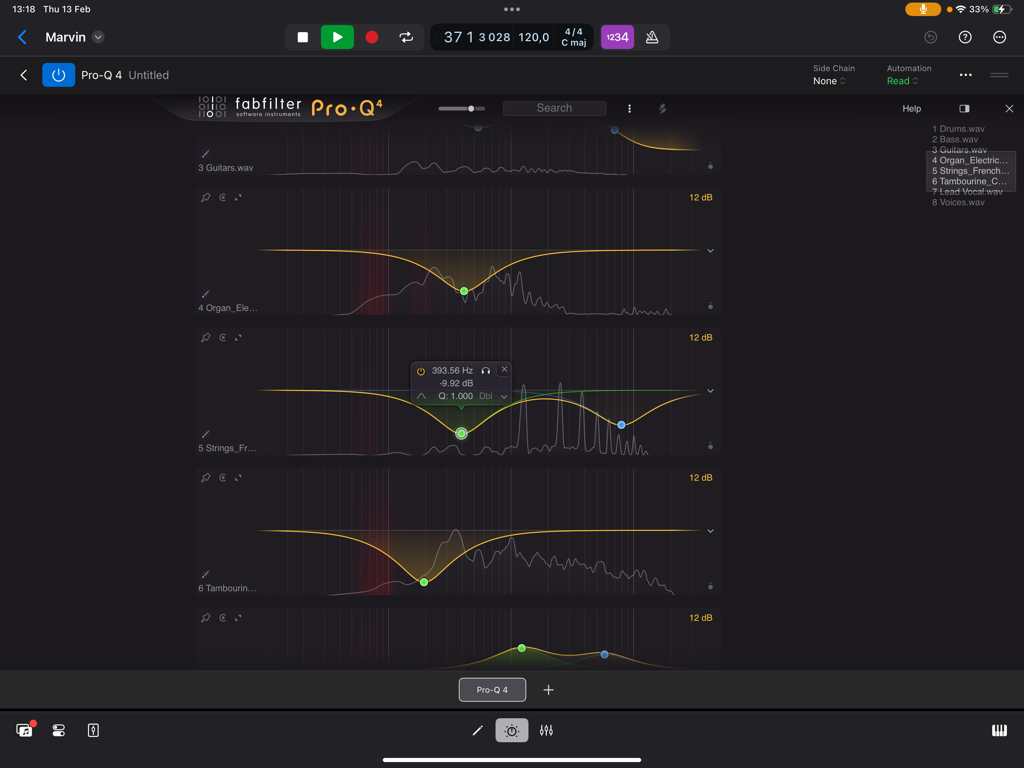Click the lightning preset icon near Search
This screenshot has height=768, width=1024.
coord(662,108)
